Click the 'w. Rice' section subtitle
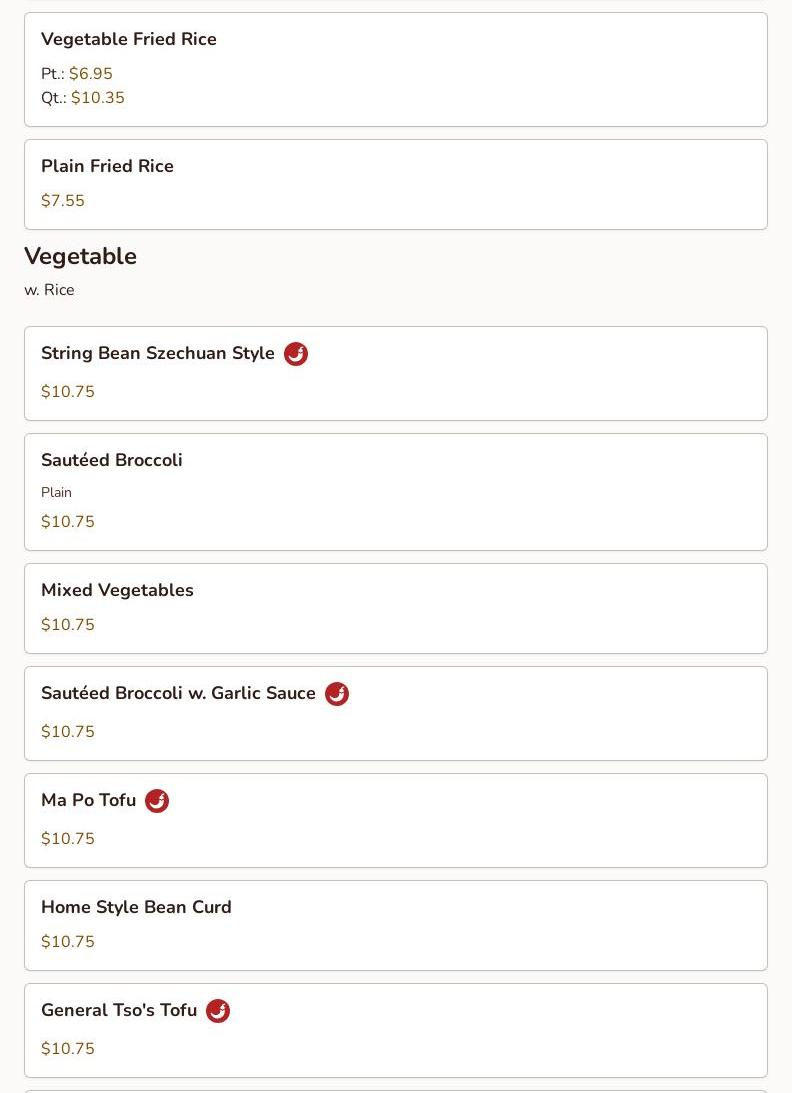Screen dimensions: 792x1093 pos(49,290)
